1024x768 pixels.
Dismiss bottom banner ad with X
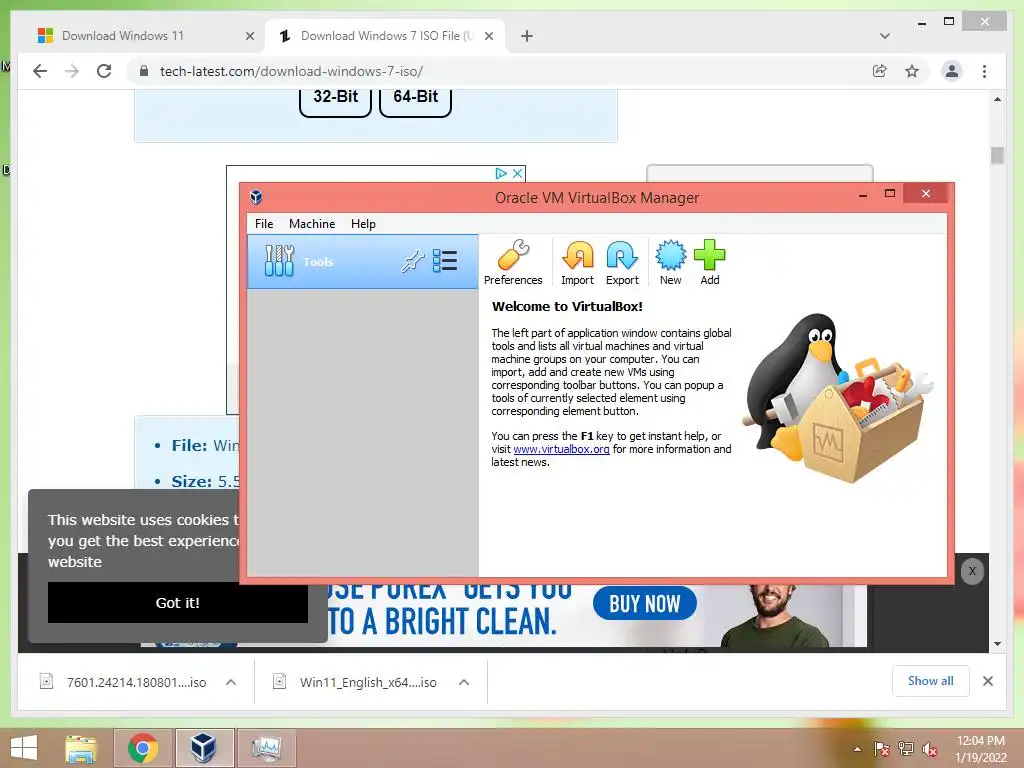tap(972, 571)
